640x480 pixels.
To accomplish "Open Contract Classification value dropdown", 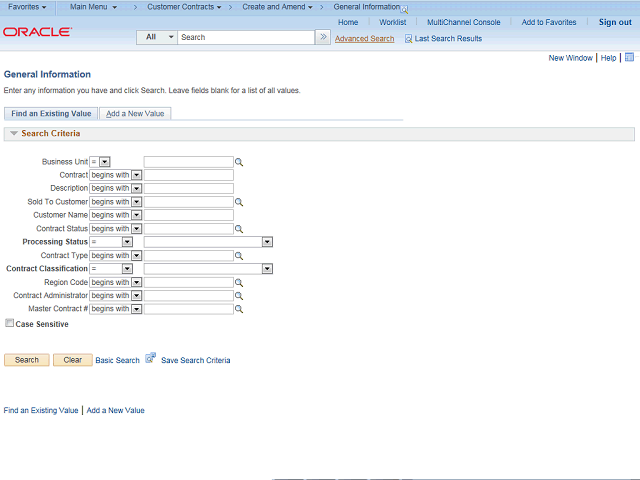I will [x=267, y=269].
